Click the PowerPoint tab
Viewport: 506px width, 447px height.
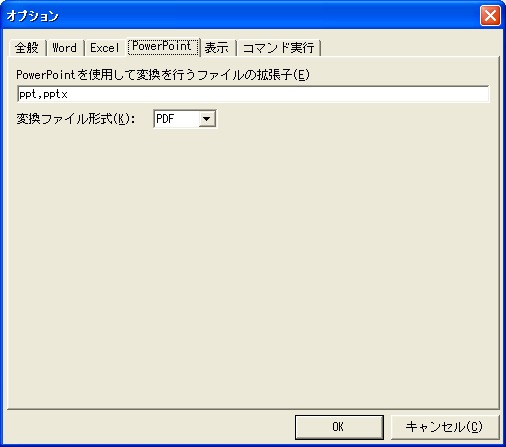[x=162, y=47]
